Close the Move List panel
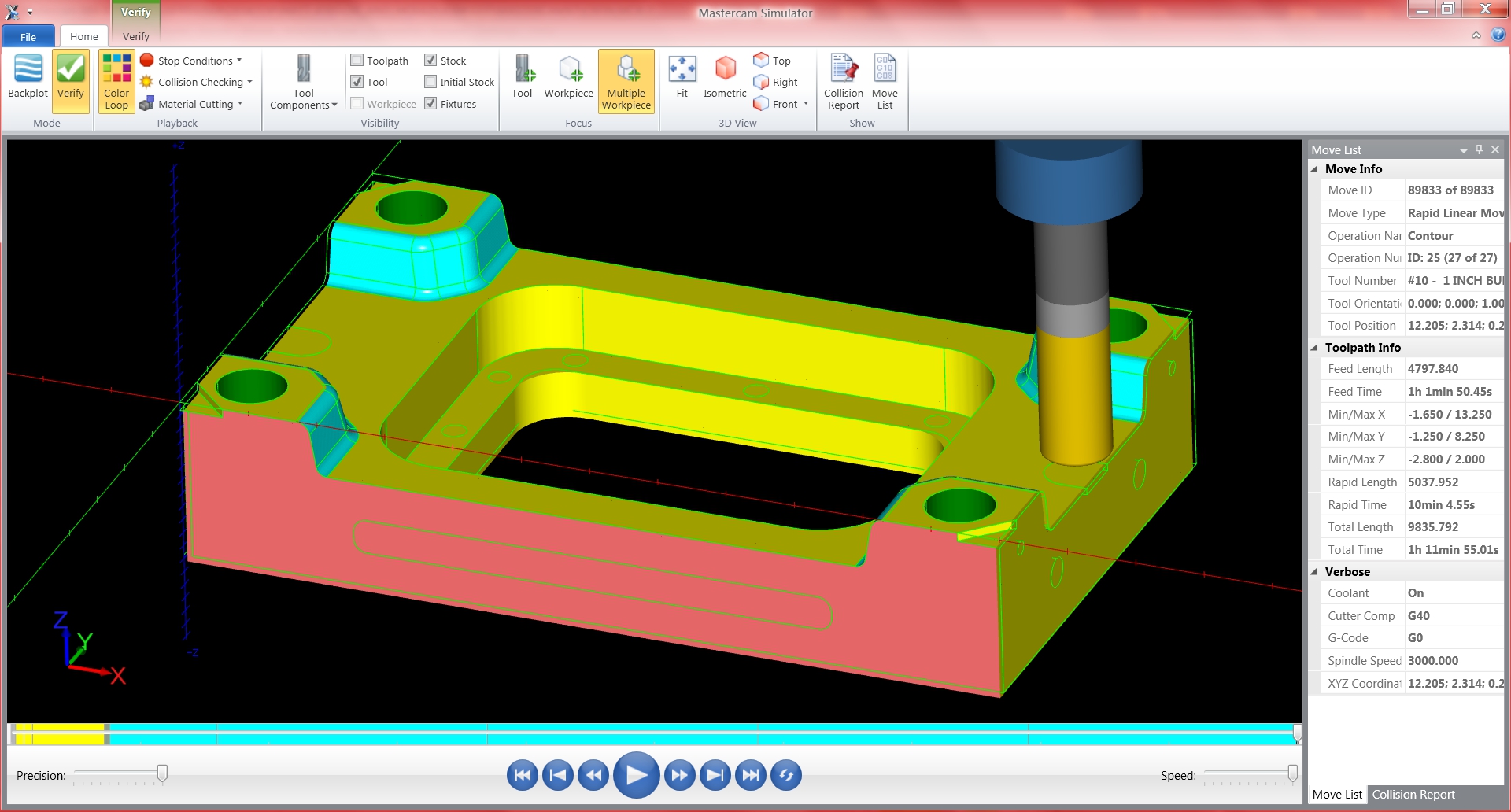 (1495, 149)
